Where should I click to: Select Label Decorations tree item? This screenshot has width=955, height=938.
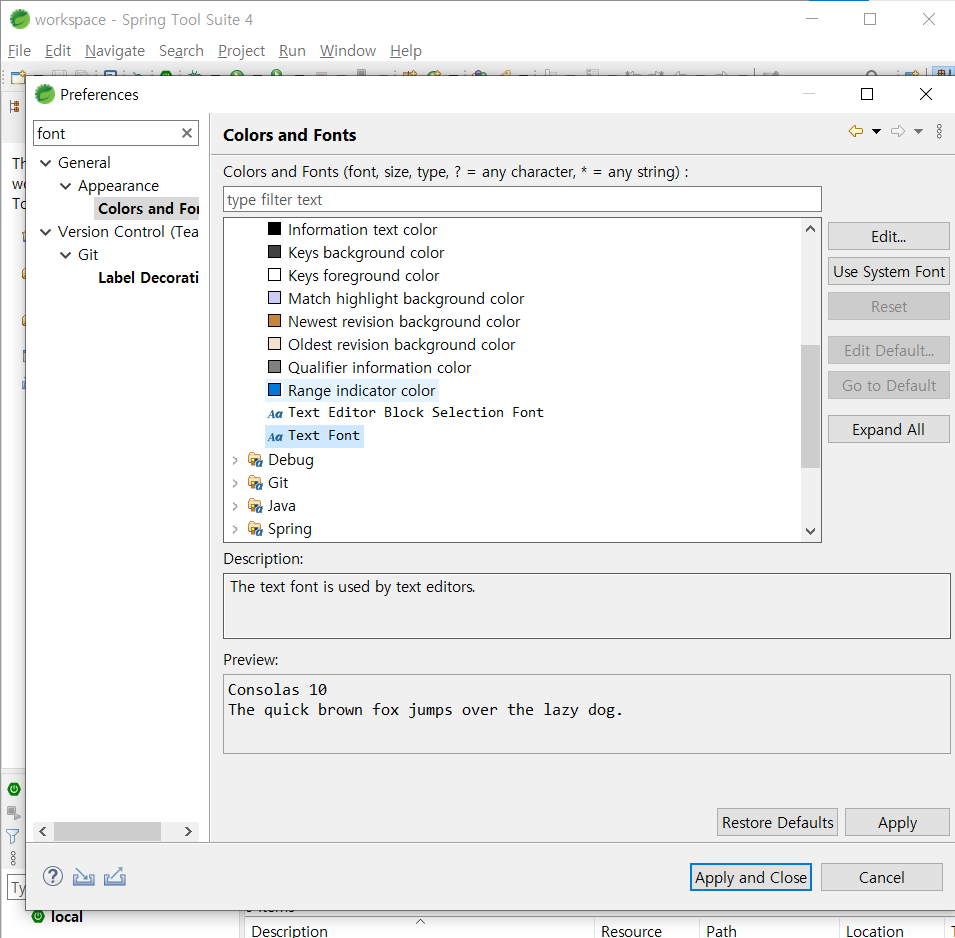pos(148,278)
